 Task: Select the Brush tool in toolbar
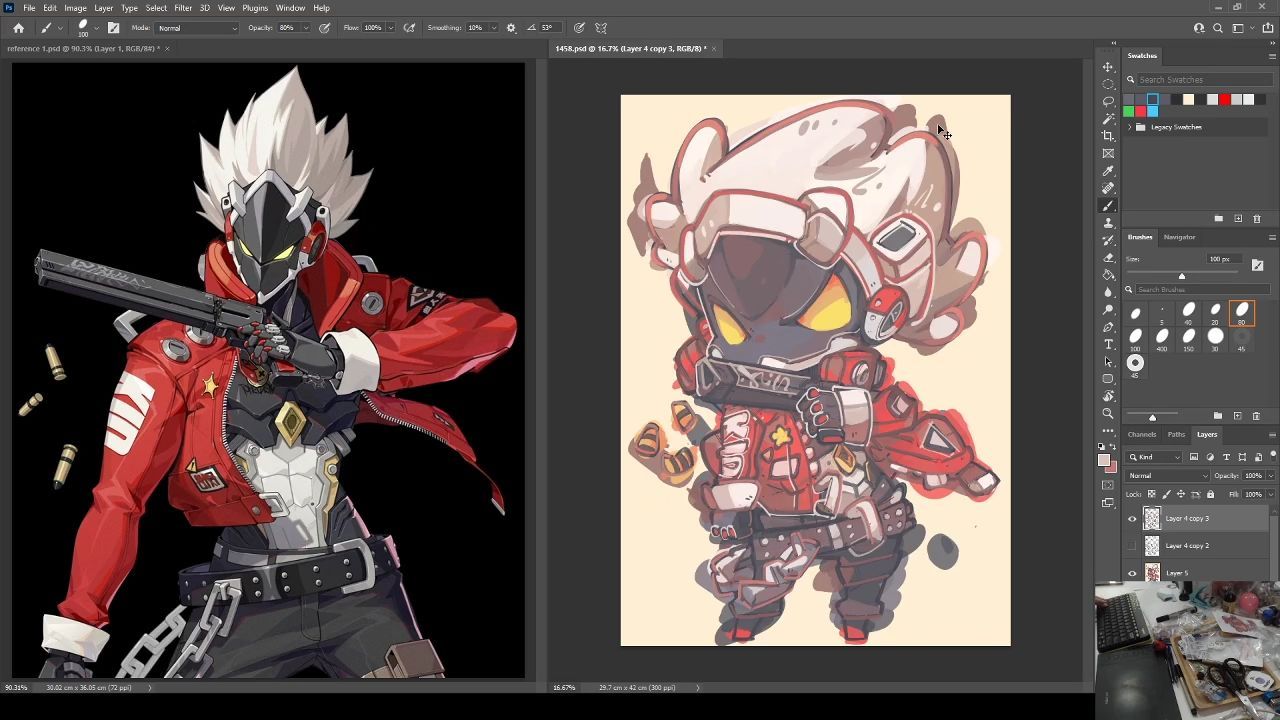click(1108, 205)
